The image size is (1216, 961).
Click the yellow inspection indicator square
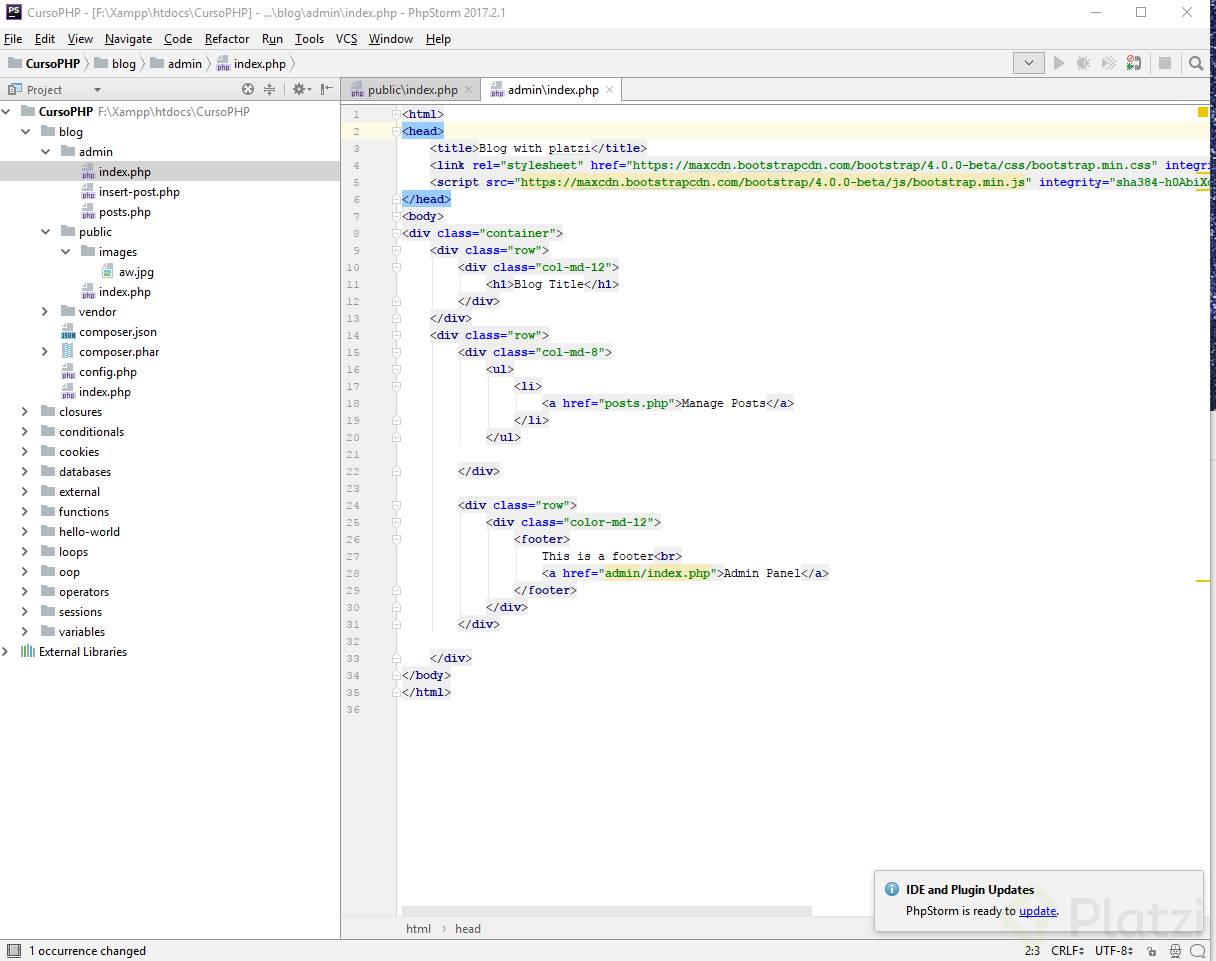[x=1203, y=113]
